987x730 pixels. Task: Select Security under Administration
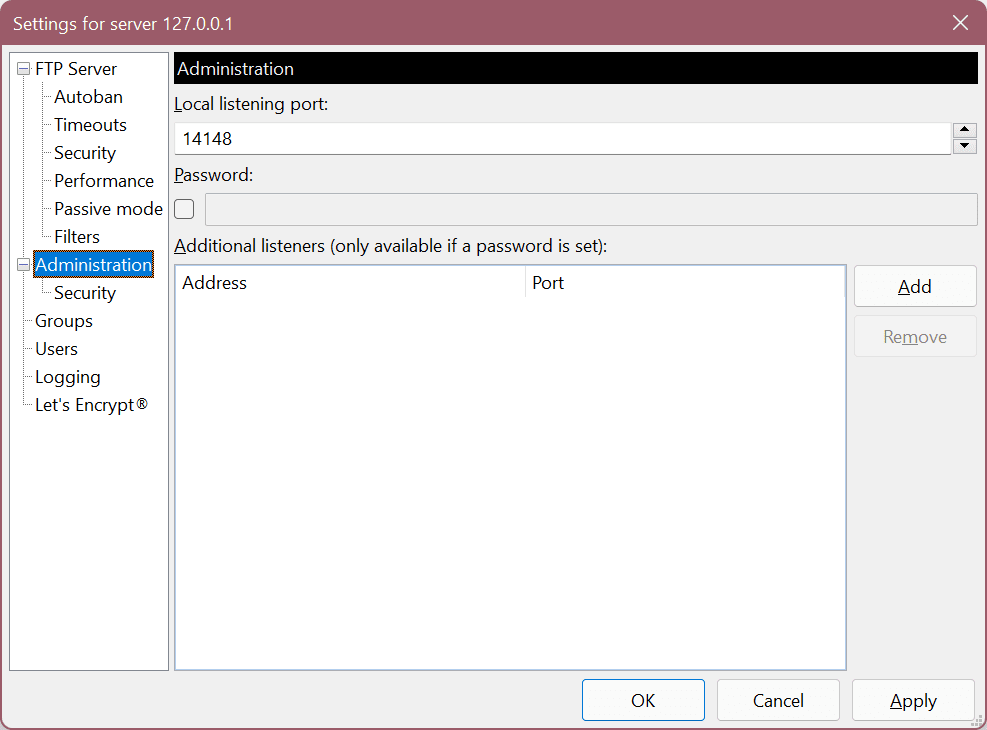[x=84, y=292]
